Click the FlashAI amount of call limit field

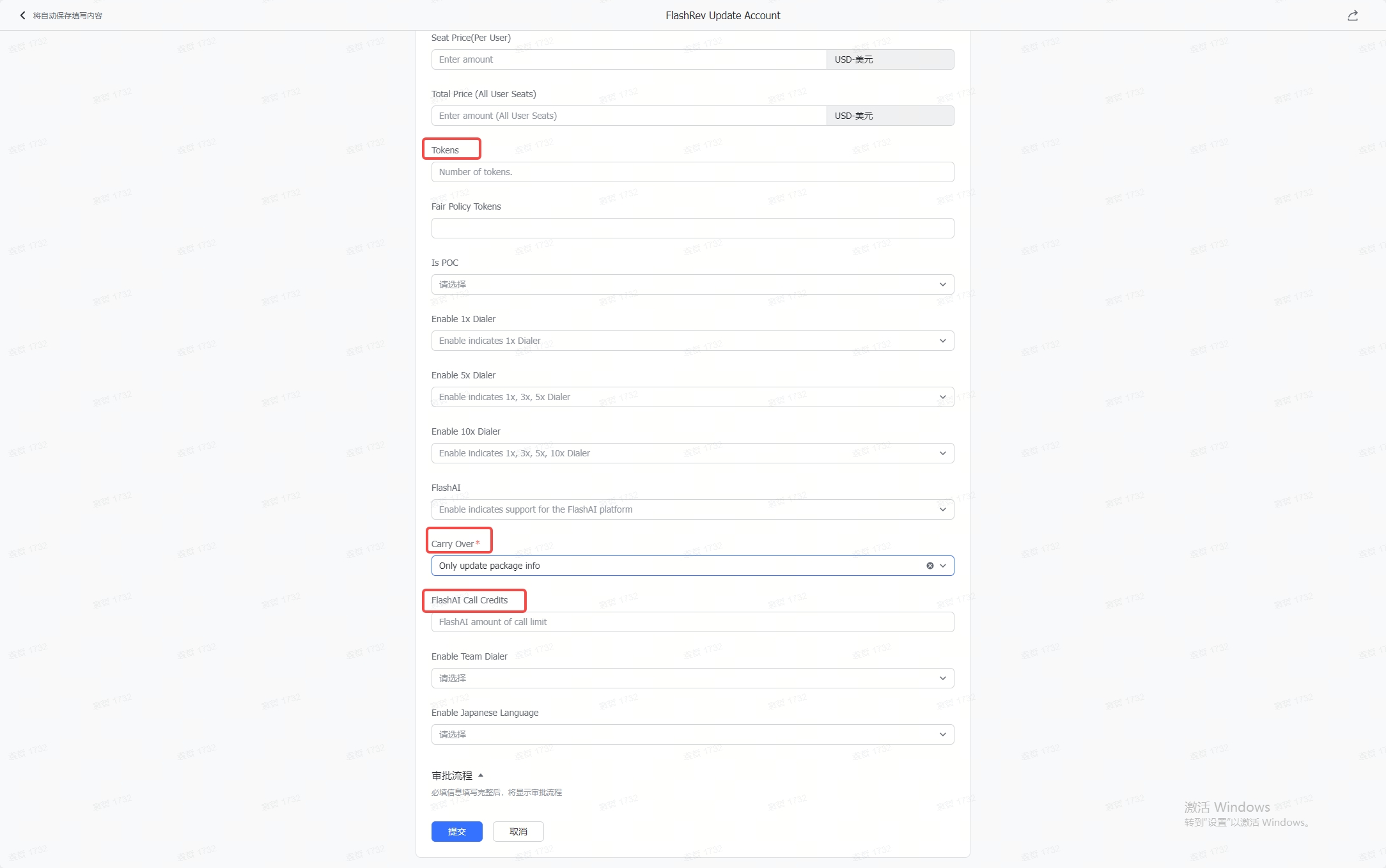point(693,622)
